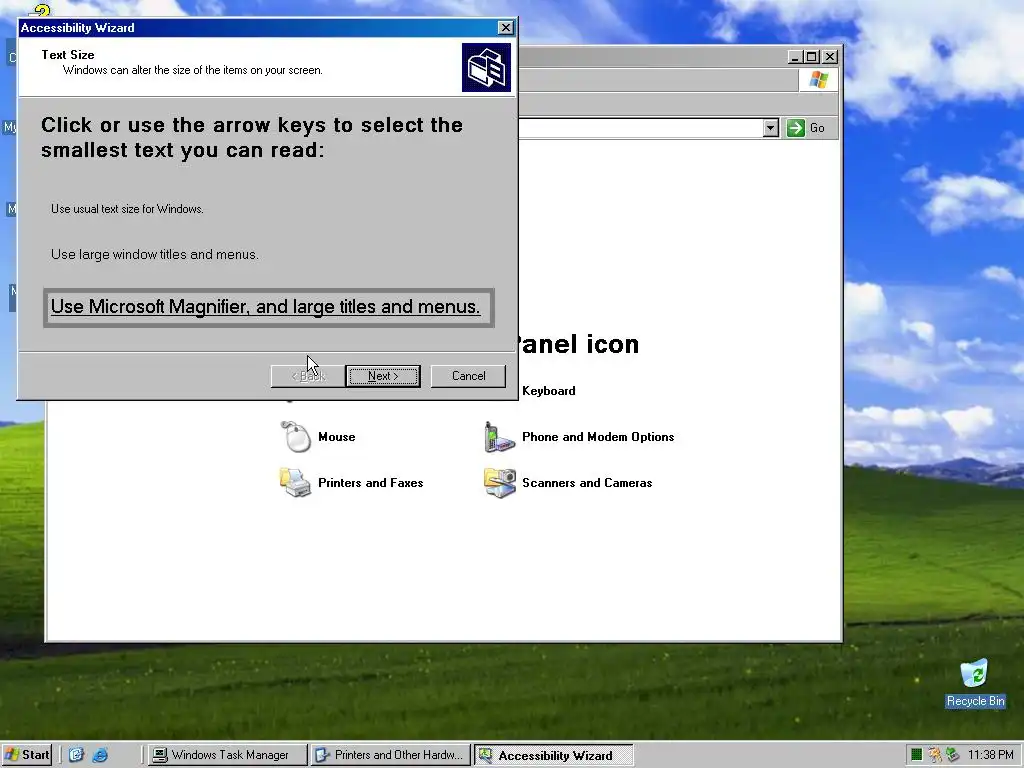Click the second system tray icon
The image size is (1024, 768).
point(935,755)
